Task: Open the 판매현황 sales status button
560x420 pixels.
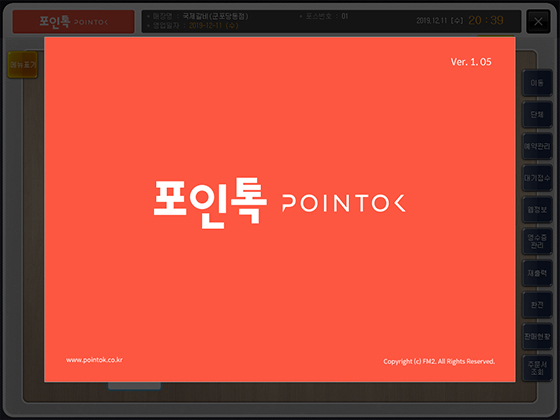Action: point(537,336)
